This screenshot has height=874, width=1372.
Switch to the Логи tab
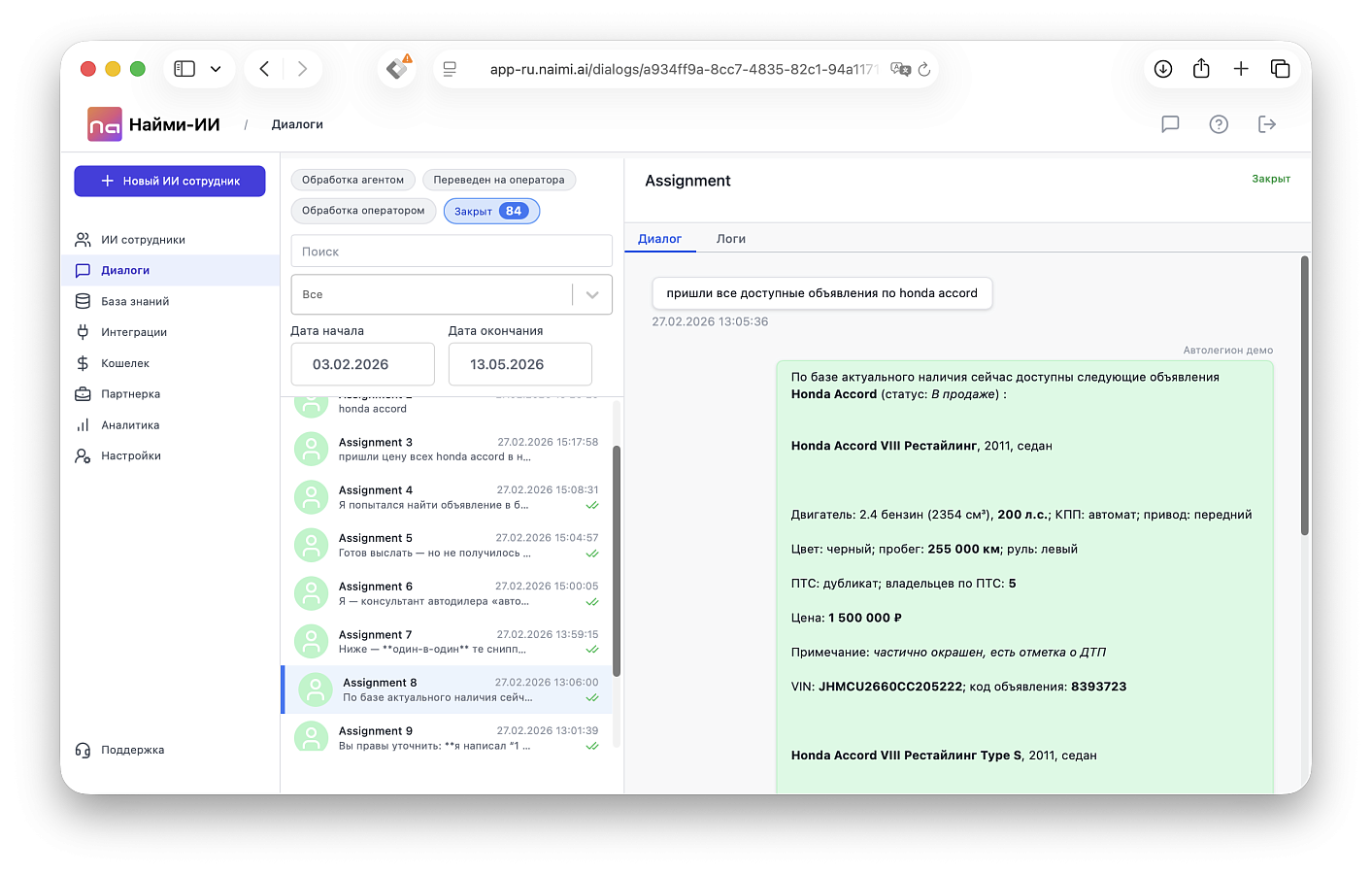[x=731, y=239]
